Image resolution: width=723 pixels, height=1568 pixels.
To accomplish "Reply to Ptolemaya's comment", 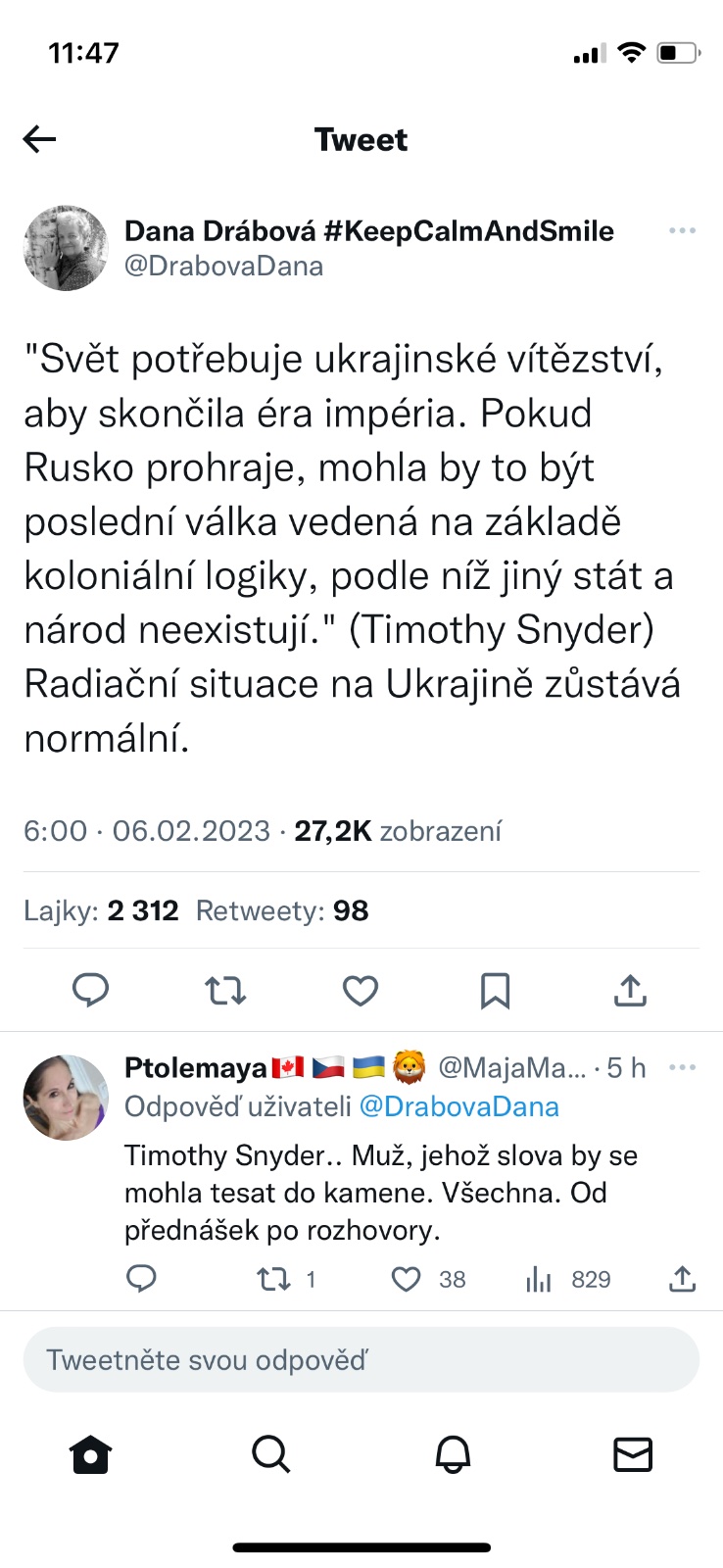I will [142, 1278].
